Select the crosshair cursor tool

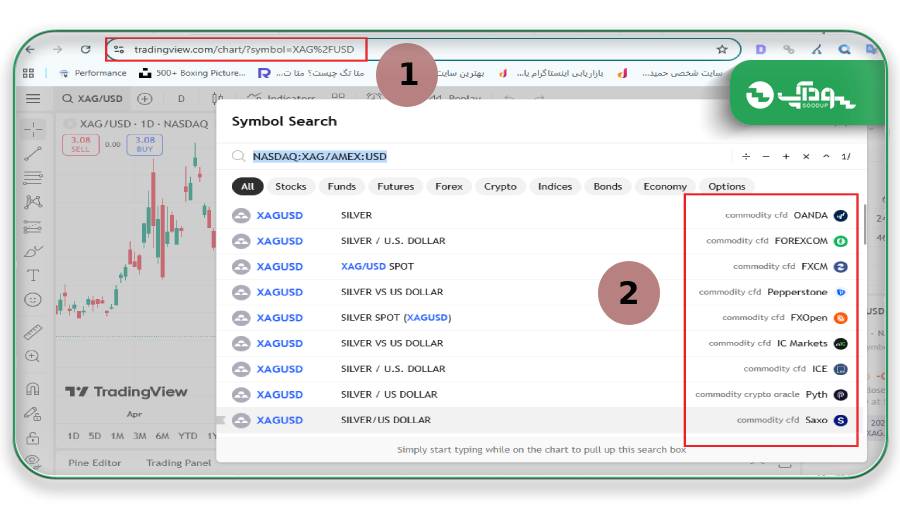click(33, 129)
